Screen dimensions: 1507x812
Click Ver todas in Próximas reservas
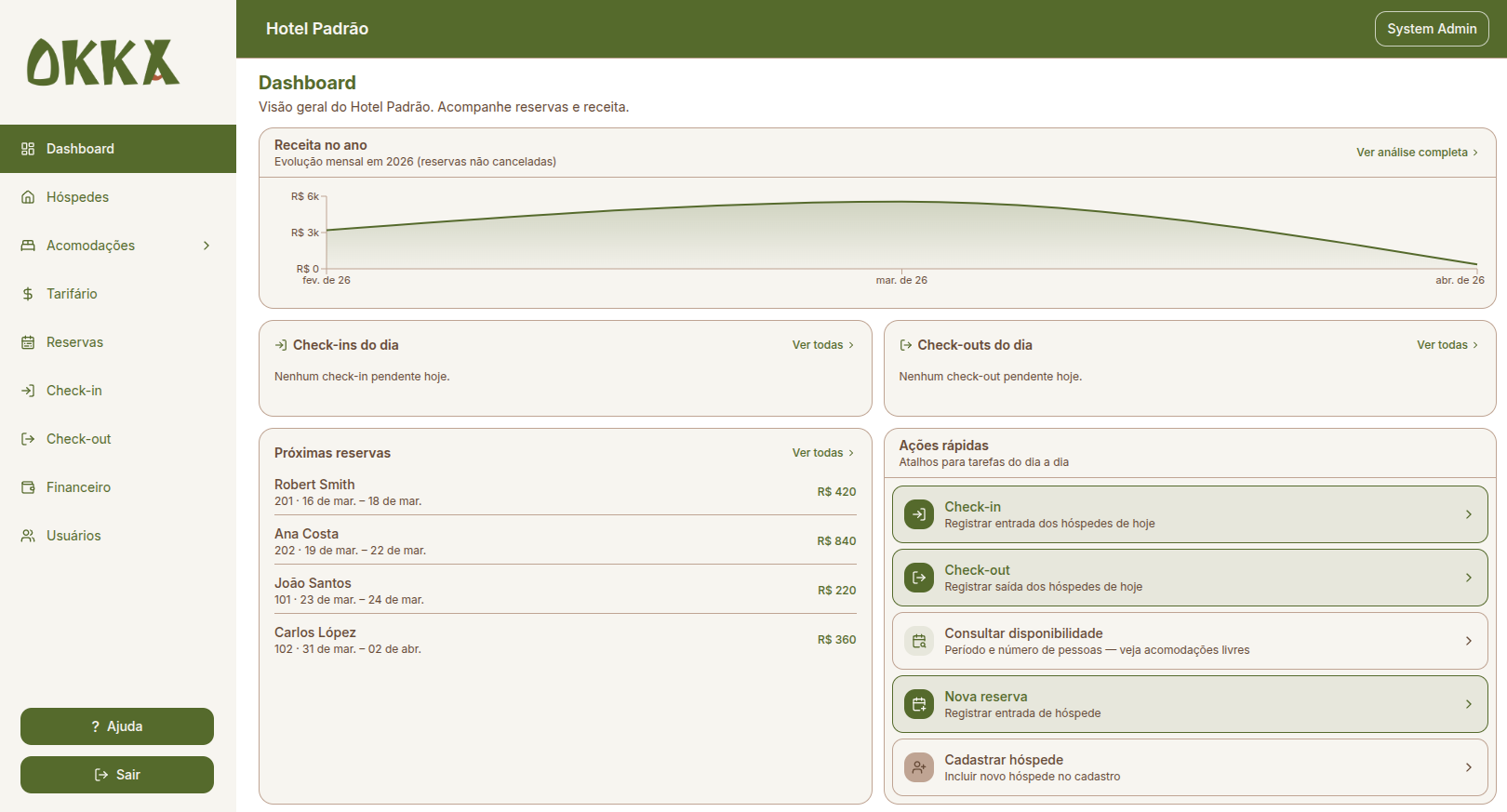coord(823,453)
